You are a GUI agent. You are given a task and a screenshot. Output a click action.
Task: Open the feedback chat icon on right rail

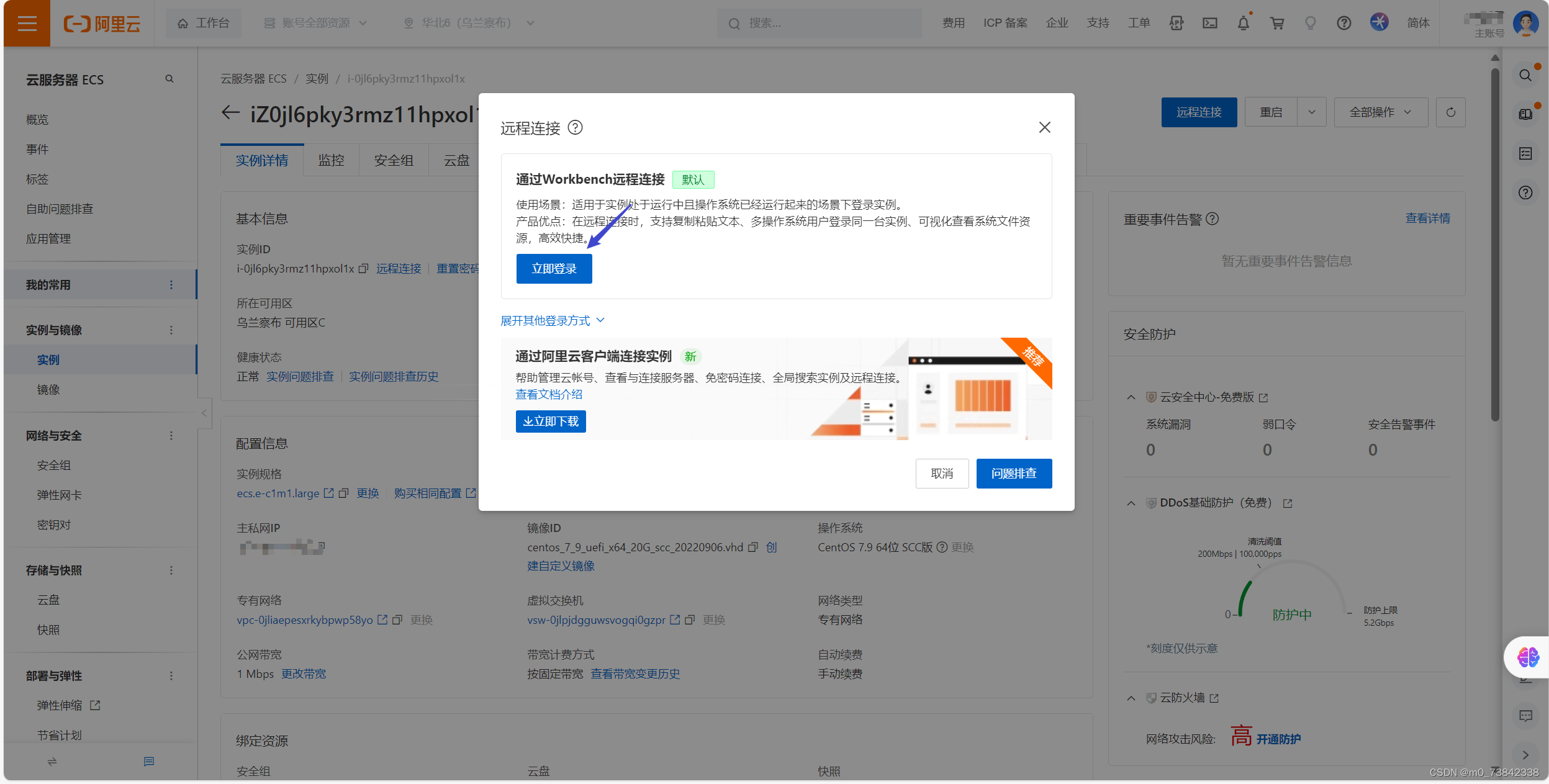coord(1525,716)
